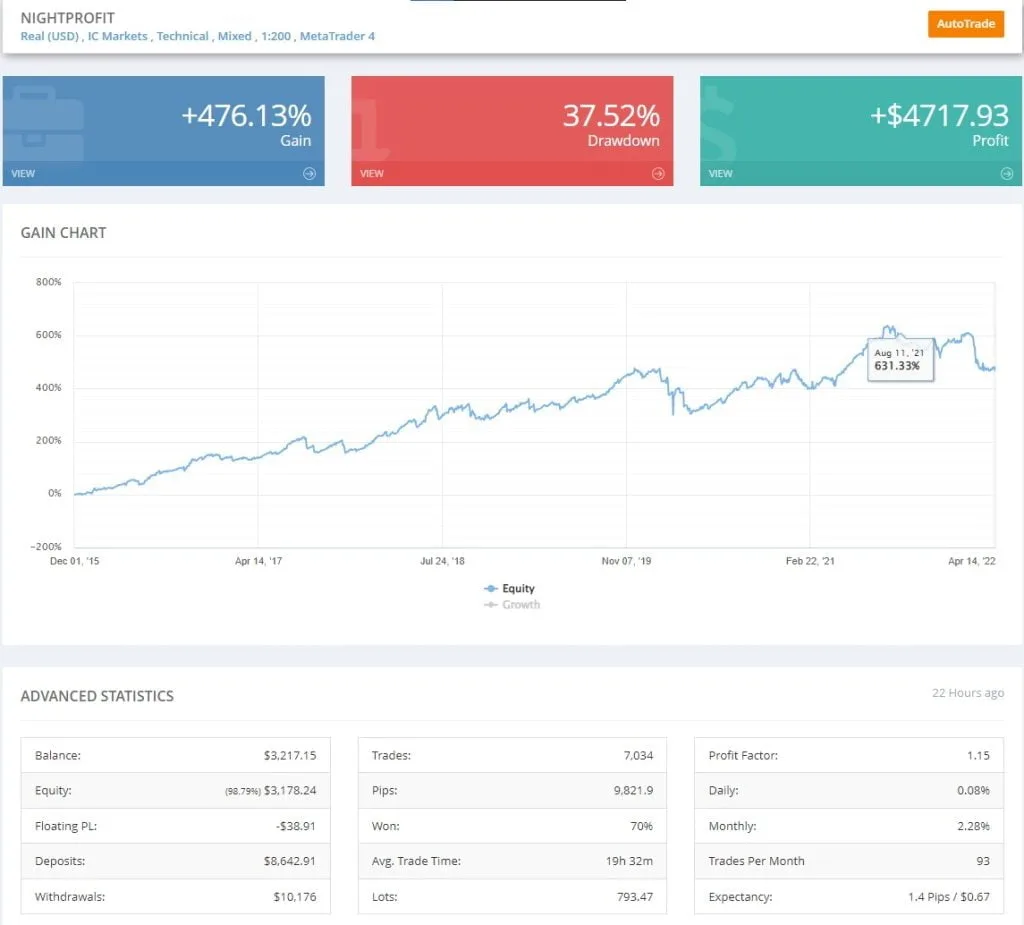Click the AutoTrade button

pos(965,23)
